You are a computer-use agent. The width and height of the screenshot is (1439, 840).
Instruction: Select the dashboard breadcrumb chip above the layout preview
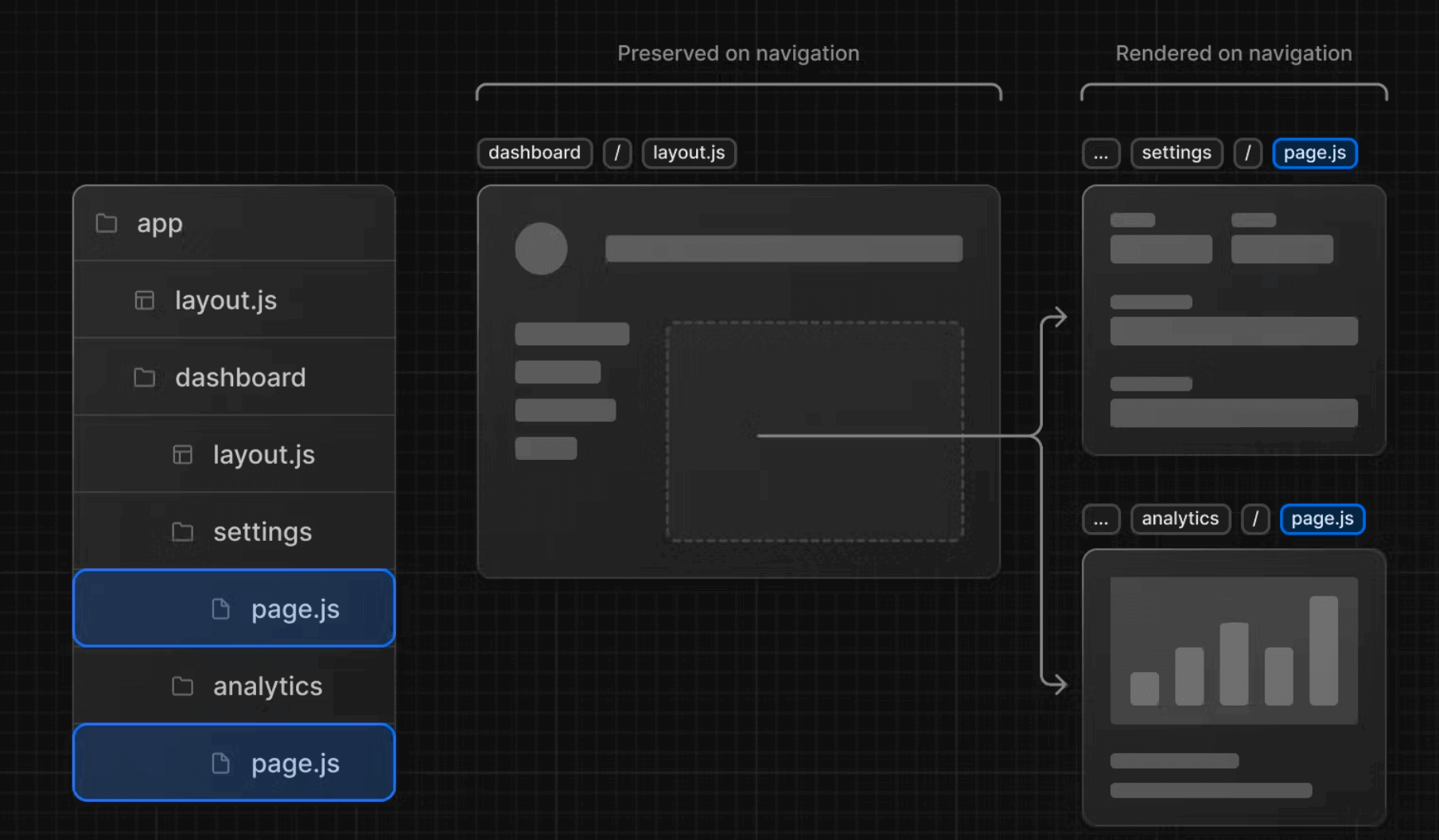pyautogui.click(x=535, y=153)
